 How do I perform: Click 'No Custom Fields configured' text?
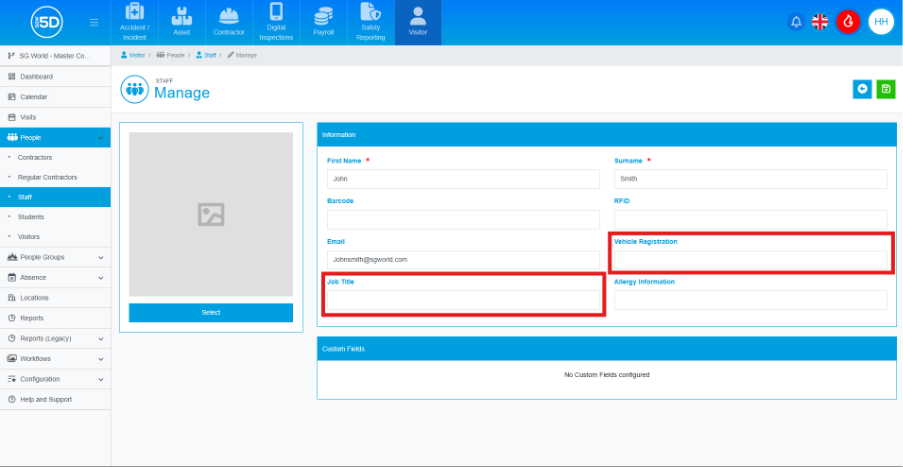[606, 375]
